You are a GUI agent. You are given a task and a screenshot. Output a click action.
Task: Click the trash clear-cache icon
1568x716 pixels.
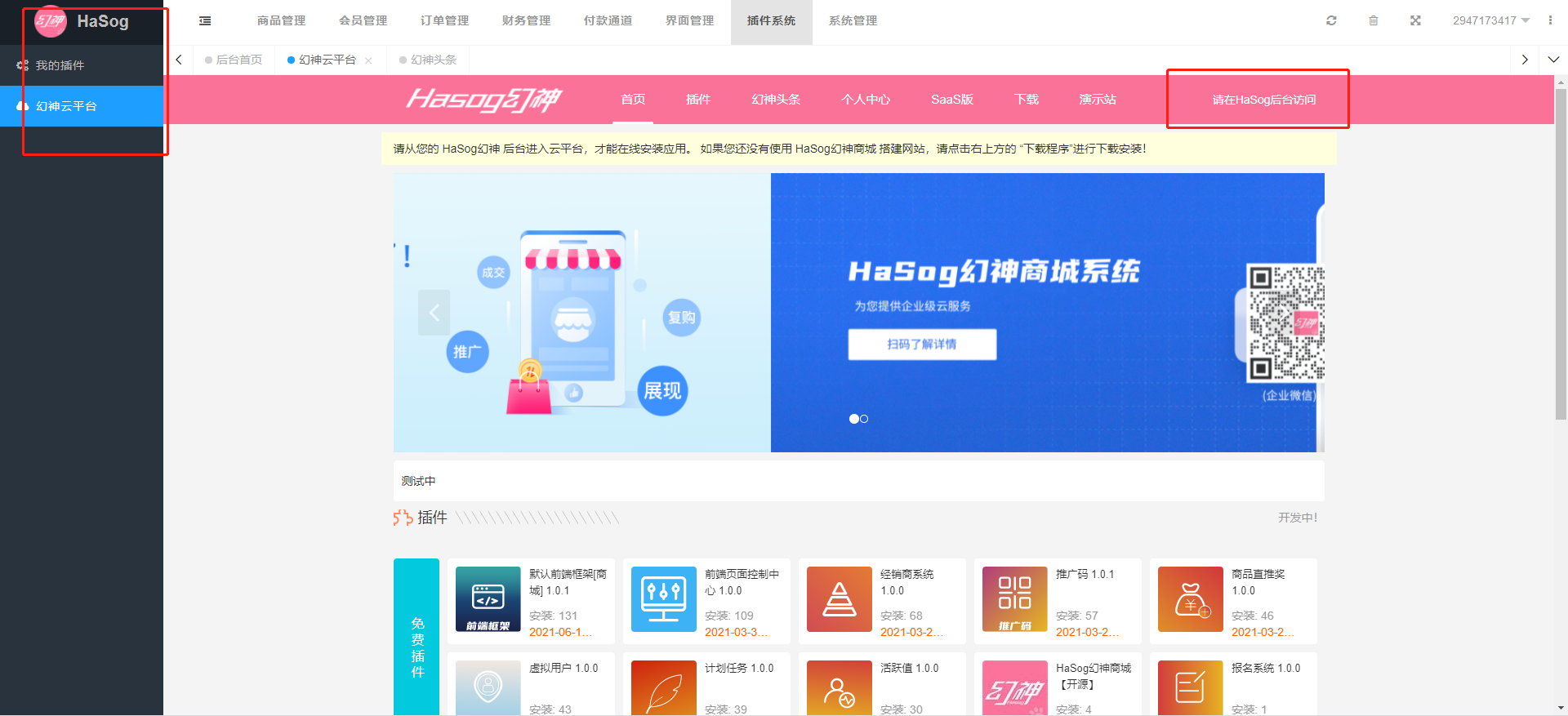1374,20
